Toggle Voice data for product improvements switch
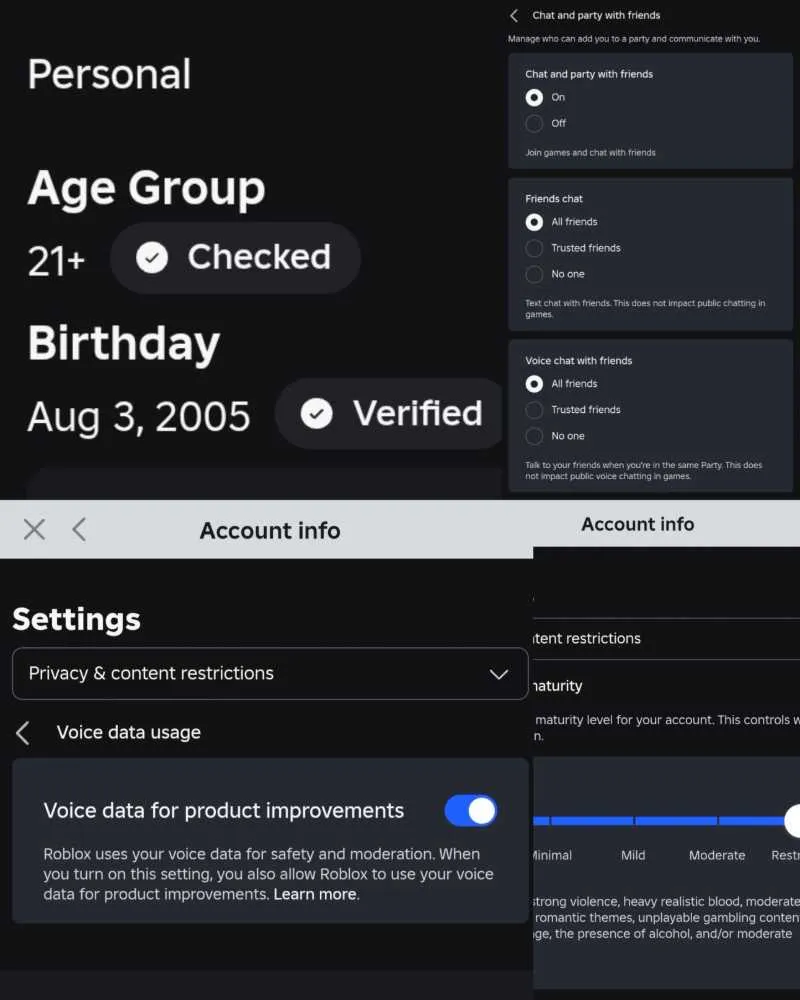 [471, 811]
